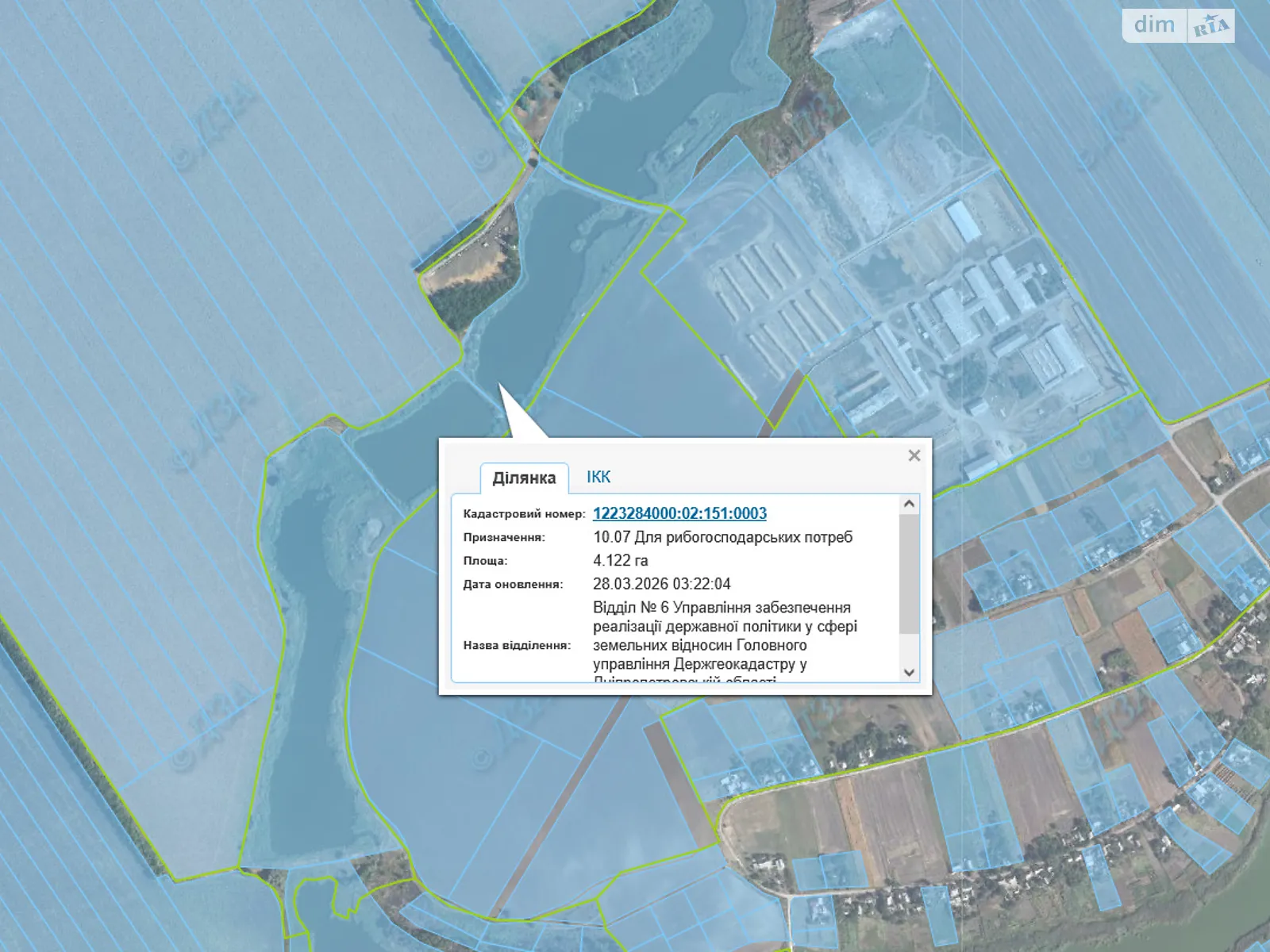Click the Кадастровий номер field label
The height and width of the screenshot is (952, 1270).
[524, 514]
